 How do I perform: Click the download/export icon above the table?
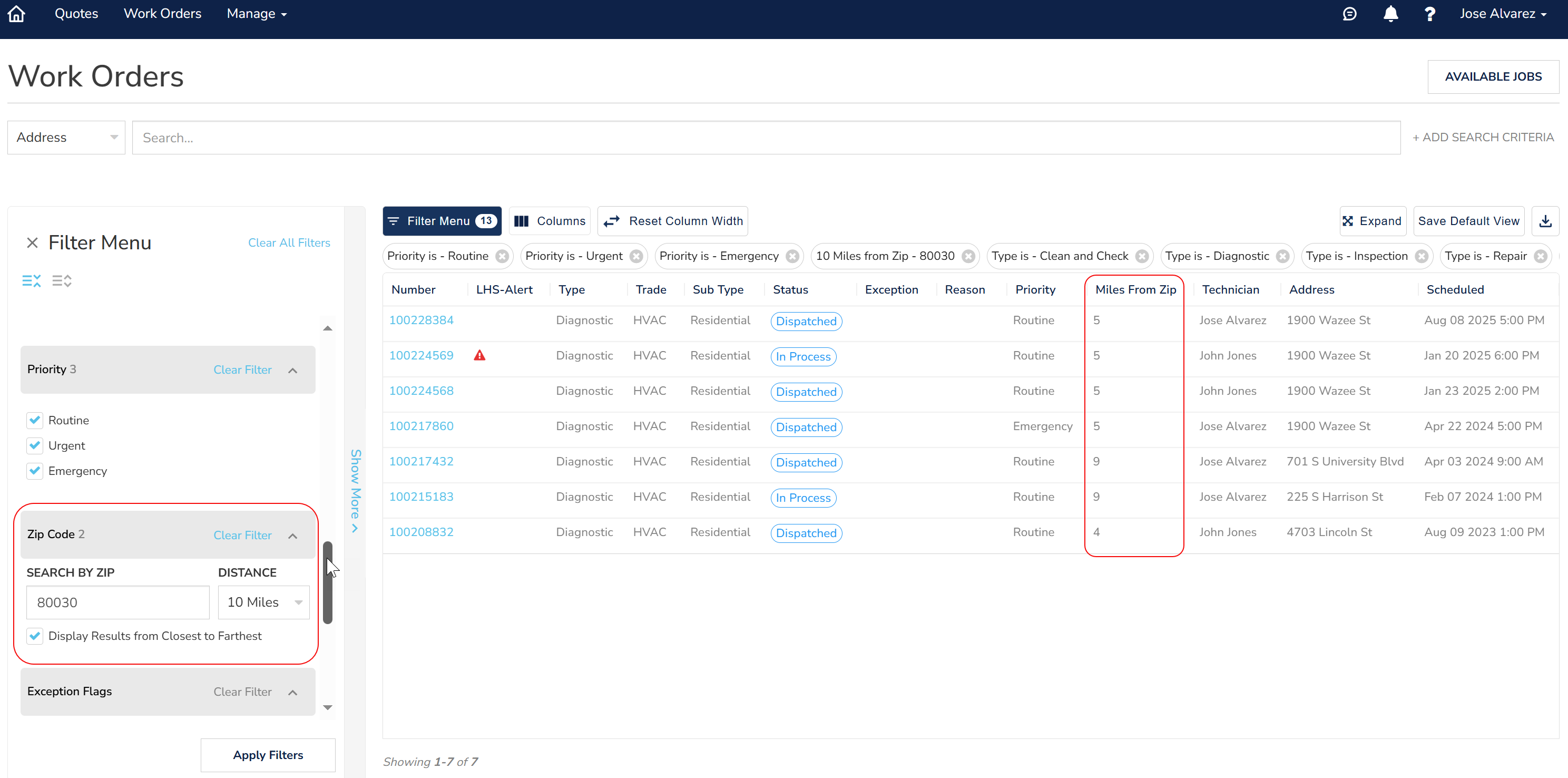(1545, 220)
